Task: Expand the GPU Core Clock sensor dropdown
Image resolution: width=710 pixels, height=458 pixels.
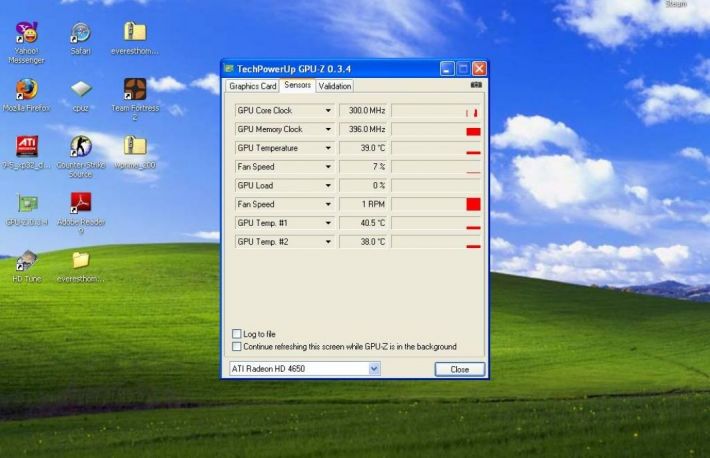Action: pyautogui.click(x=327, y=111)
